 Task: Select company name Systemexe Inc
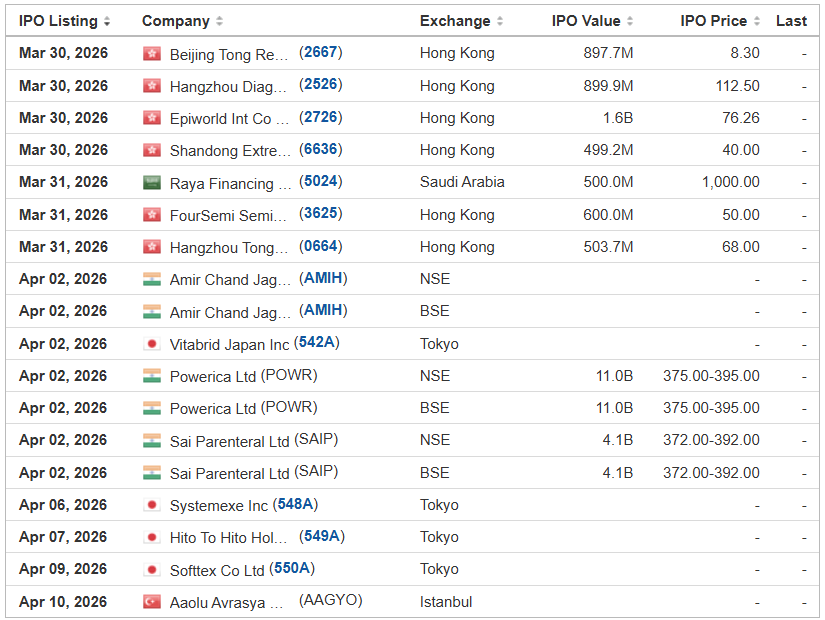[219, 506]
